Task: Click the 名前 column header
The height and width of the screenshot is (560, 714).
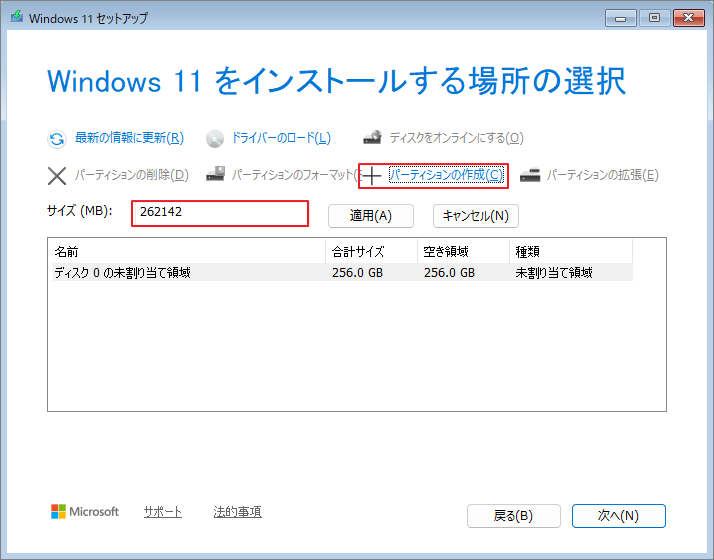Action: [x=189, y=251]
